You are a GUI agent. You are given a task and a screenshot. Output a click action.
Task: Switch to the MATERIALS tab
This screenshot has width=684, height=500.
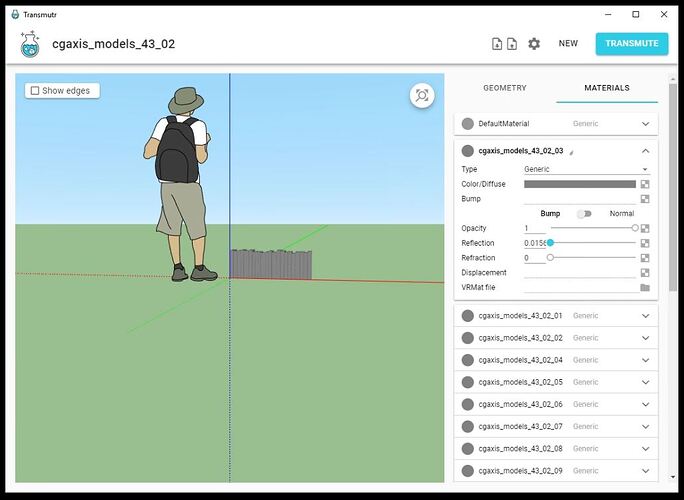(x=607, y=88)
